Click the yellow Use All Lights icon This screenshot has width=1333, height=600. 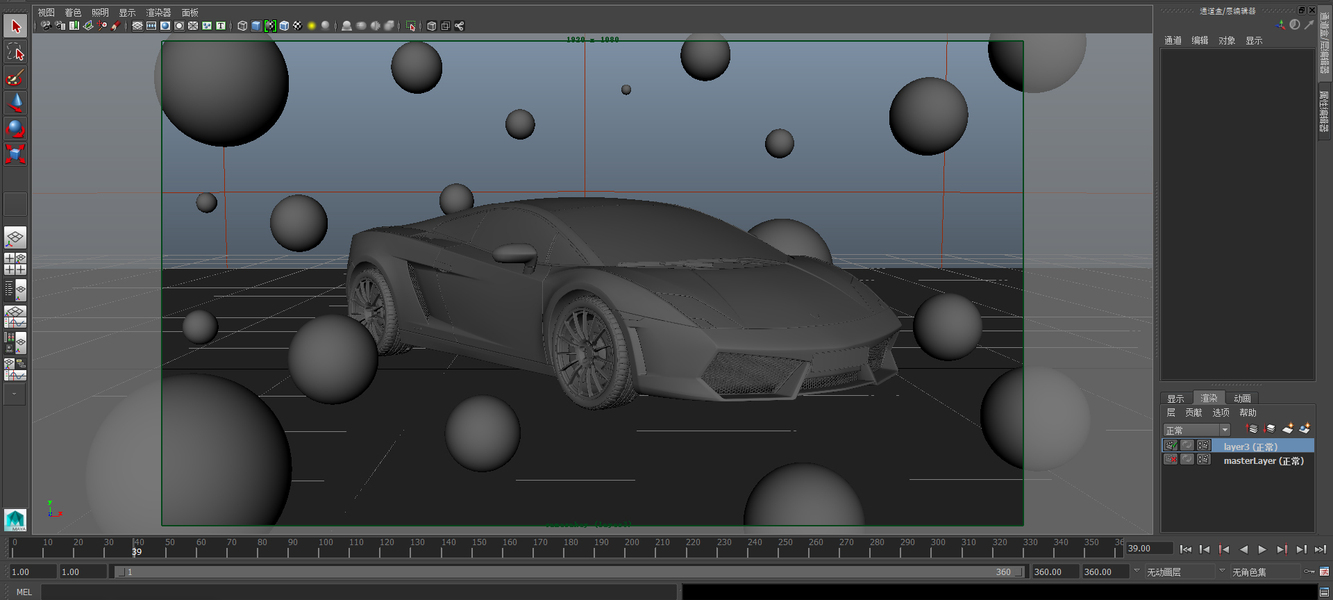click(311, 26)
